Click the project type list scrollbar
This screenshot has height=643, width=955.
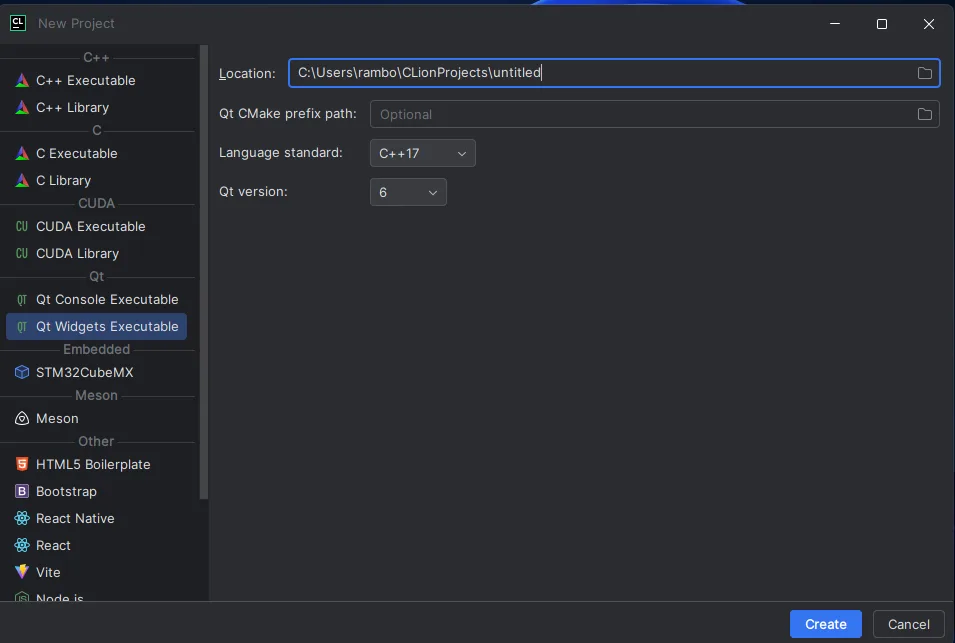pos(204,273)
